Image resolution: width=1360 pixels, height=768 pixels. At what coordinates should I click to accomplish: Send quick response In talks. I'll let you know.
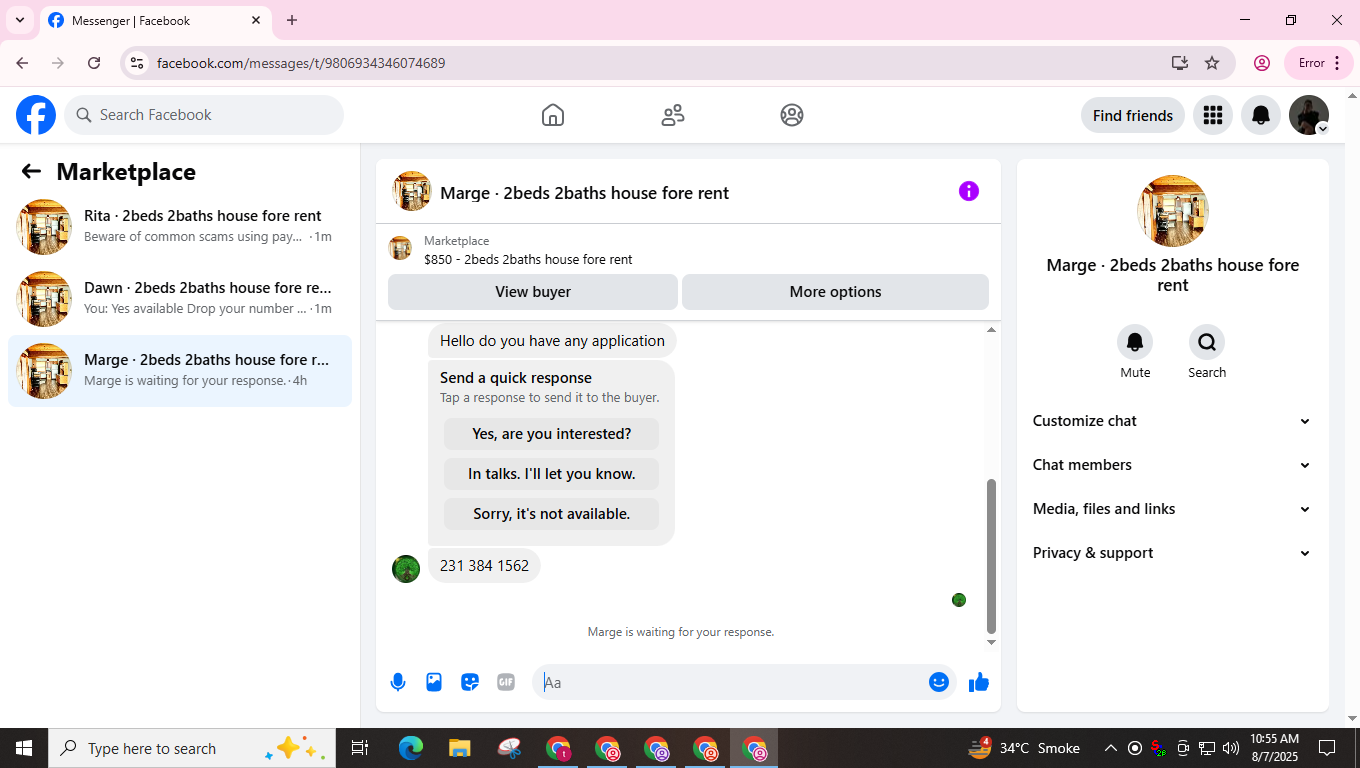coord(551,474)
